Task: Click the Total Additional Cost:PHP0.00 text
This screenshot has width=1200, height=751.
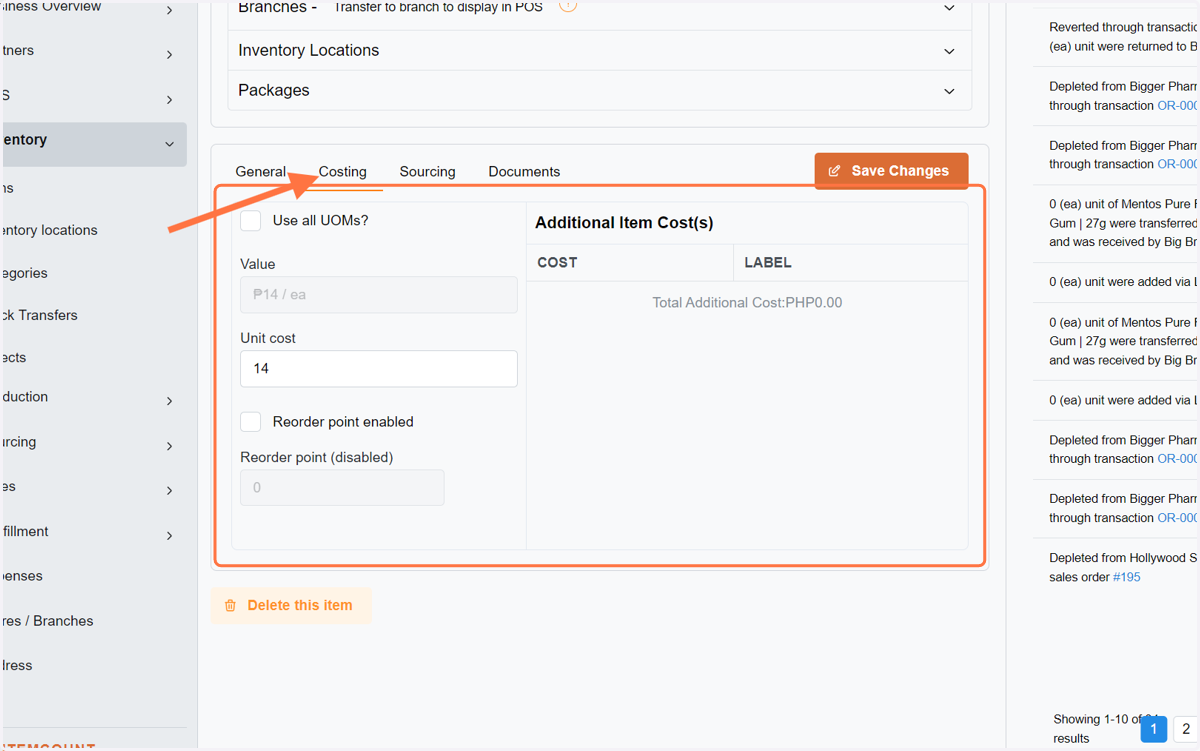Action: [x=747, y=303]
